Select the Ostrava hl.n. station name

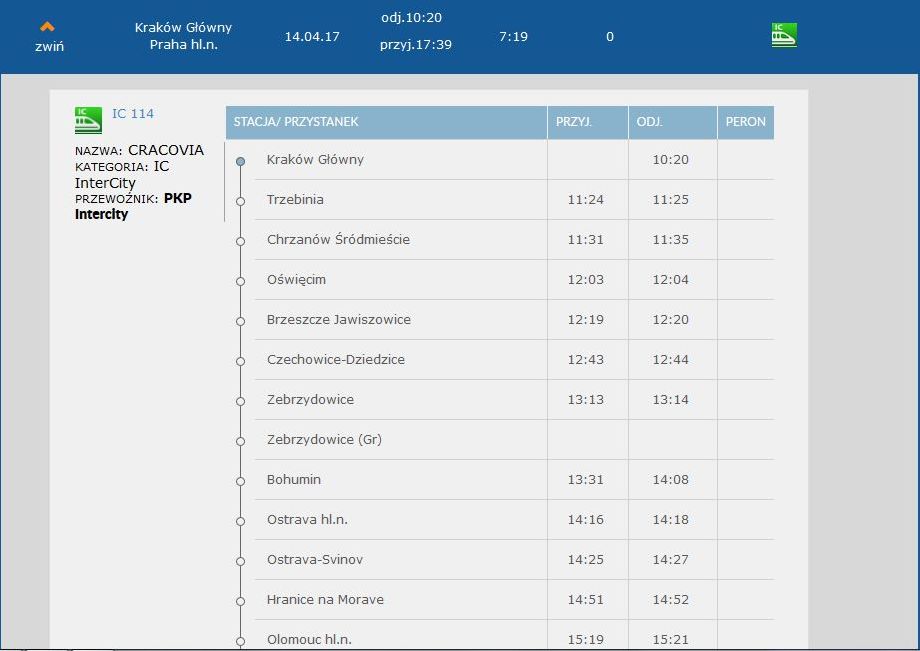(x=307, y=519)
